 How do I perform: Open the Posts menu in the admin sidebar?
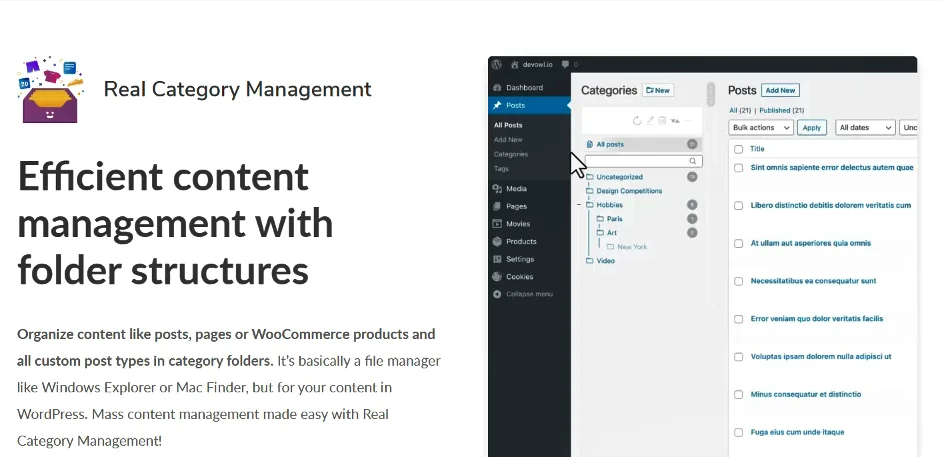529,106
